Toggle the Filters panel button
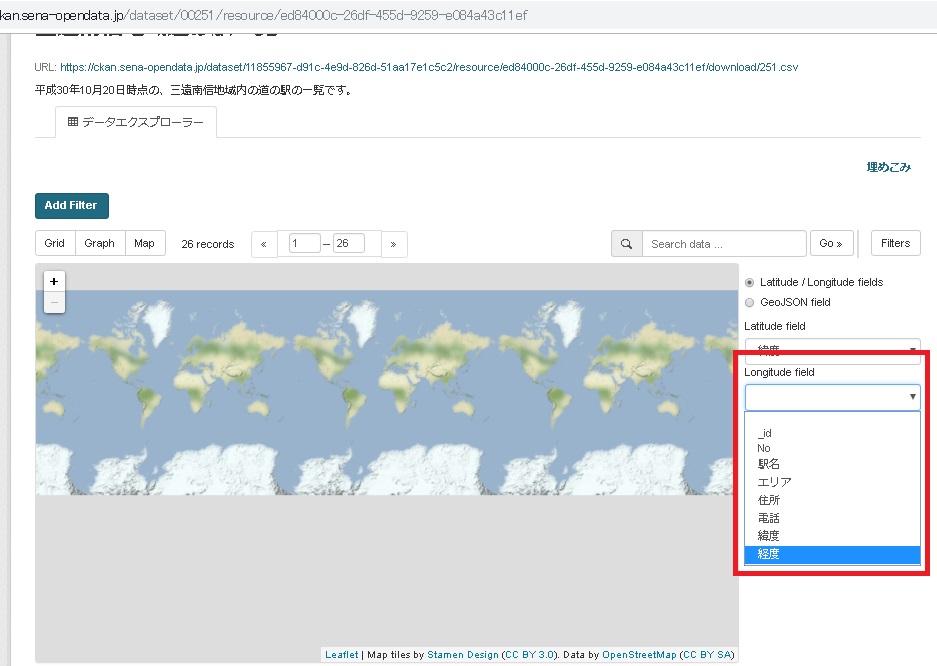This screenshot has height=666, width=937. tap(895, 243)
